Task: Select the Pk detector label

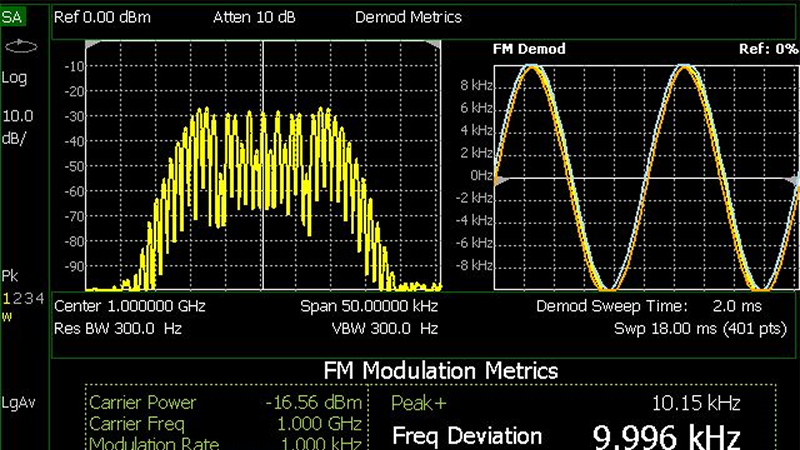Action: click(x=10, y=276)
